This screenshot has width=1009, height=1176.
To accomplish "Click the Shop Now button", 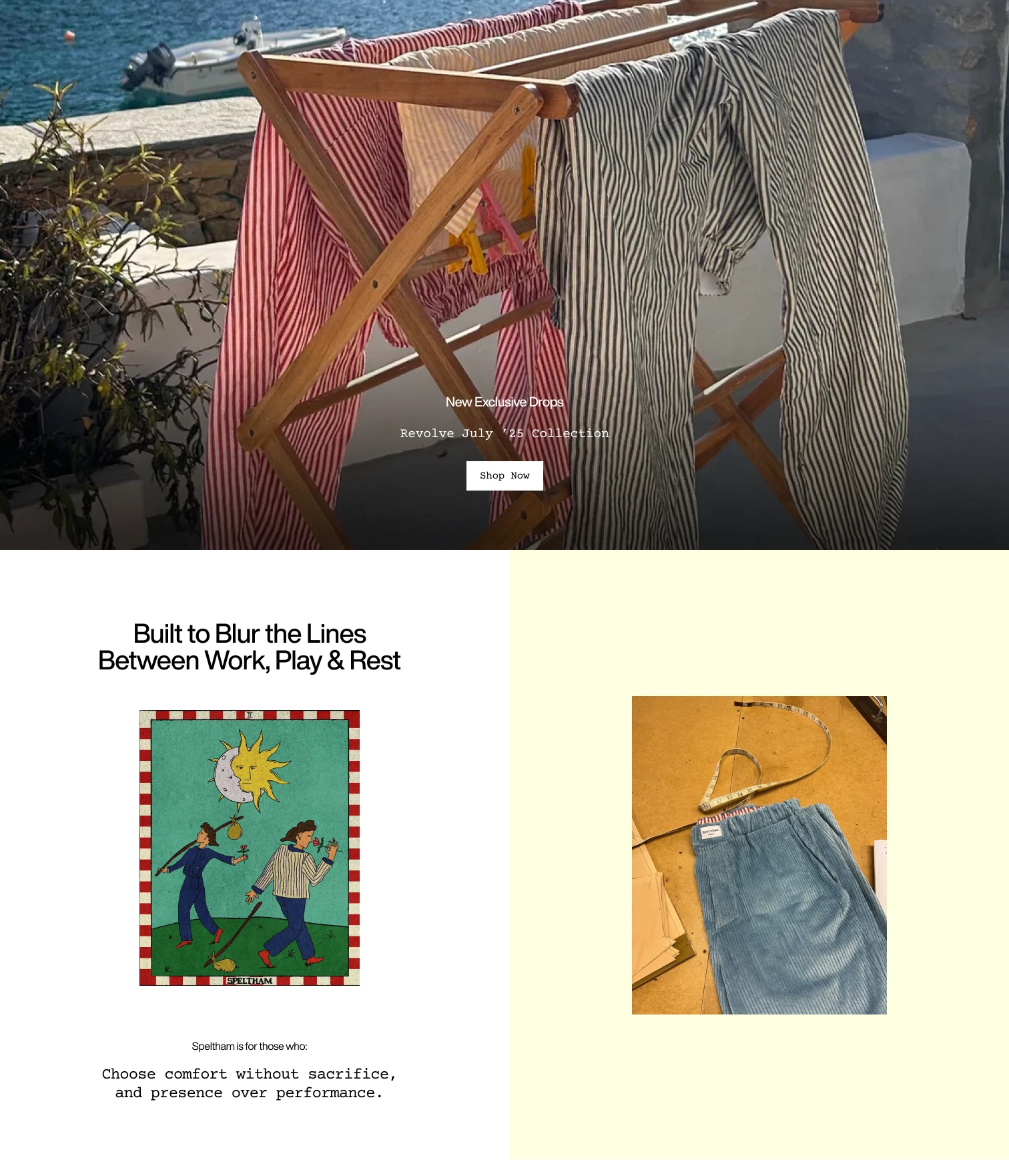I will tap(504, 476).
